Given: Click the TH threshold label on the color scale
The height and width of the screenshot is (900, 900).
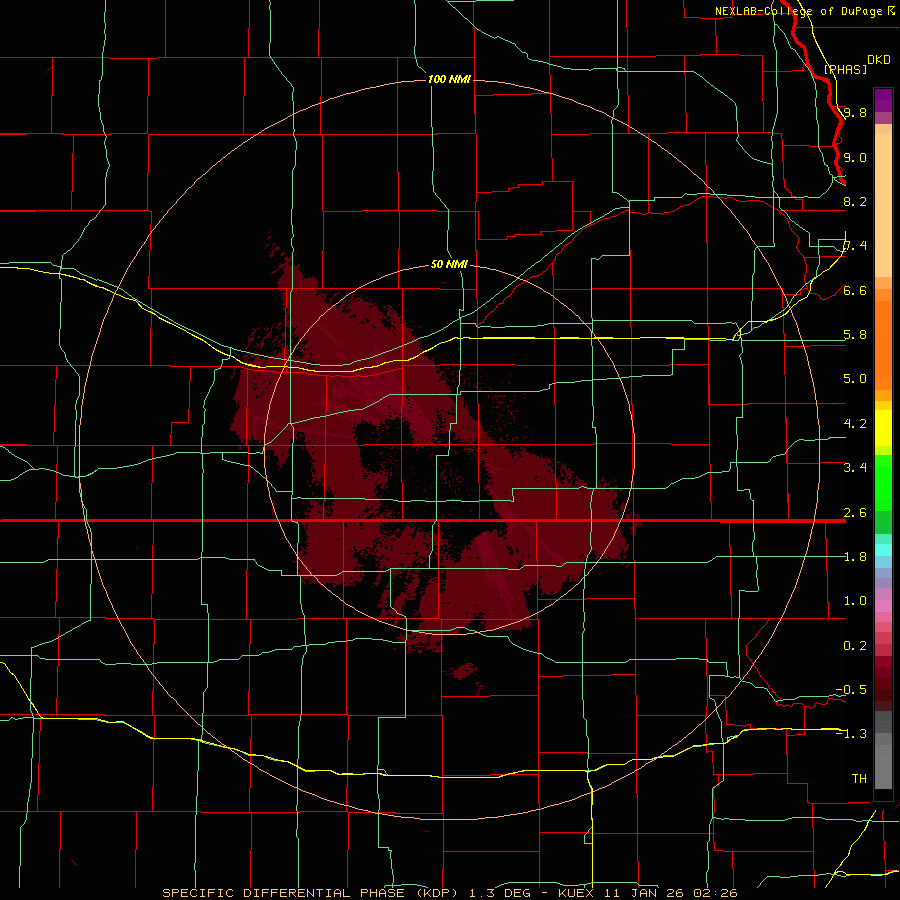Looking at the screenshot, I should coord(859,779).
